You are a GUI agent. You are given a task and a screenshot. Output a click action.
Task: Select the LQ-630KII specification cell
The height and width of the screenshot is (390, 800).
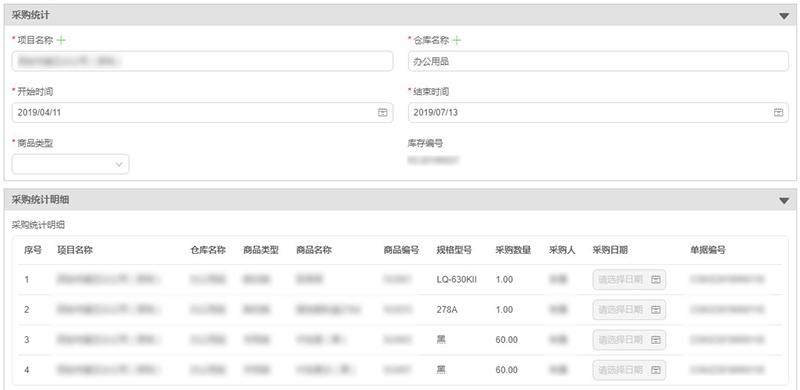[x=457, y=280]
